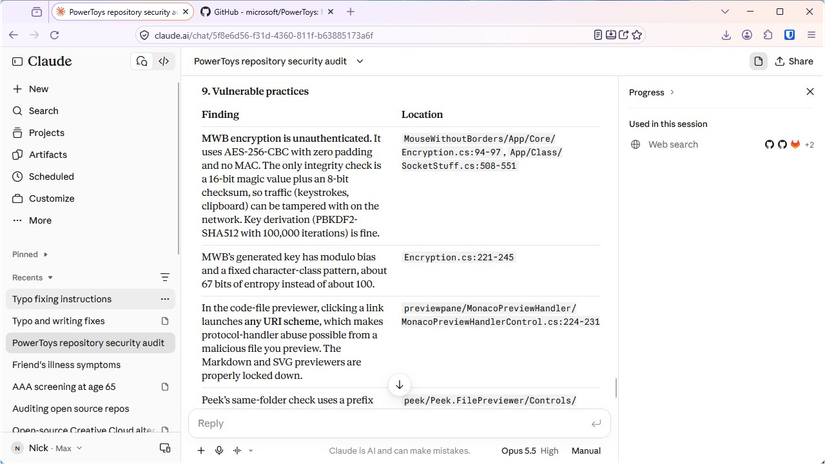
Task: Open the Nick account menu
Action: click(x=47, y=448)
